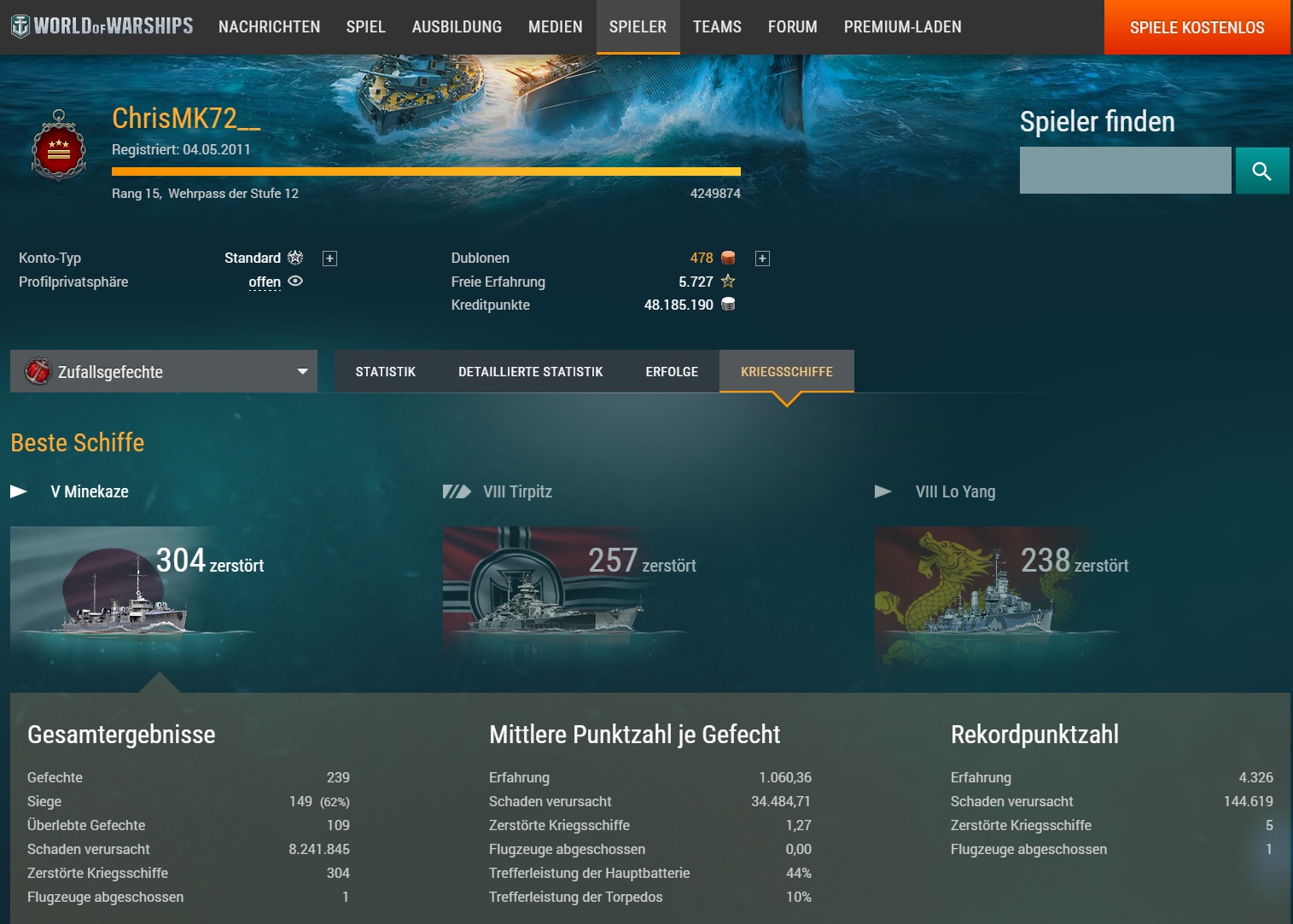Screen dimensions: 1293x924
Task: Click the free experience star icon
Action: 728,281
